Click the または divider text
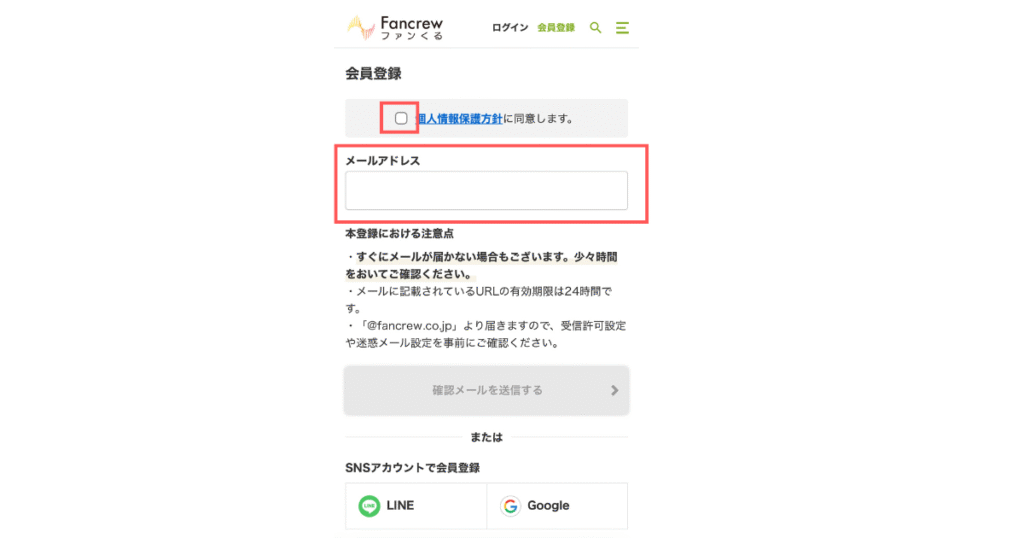 [x=487, y=437]
